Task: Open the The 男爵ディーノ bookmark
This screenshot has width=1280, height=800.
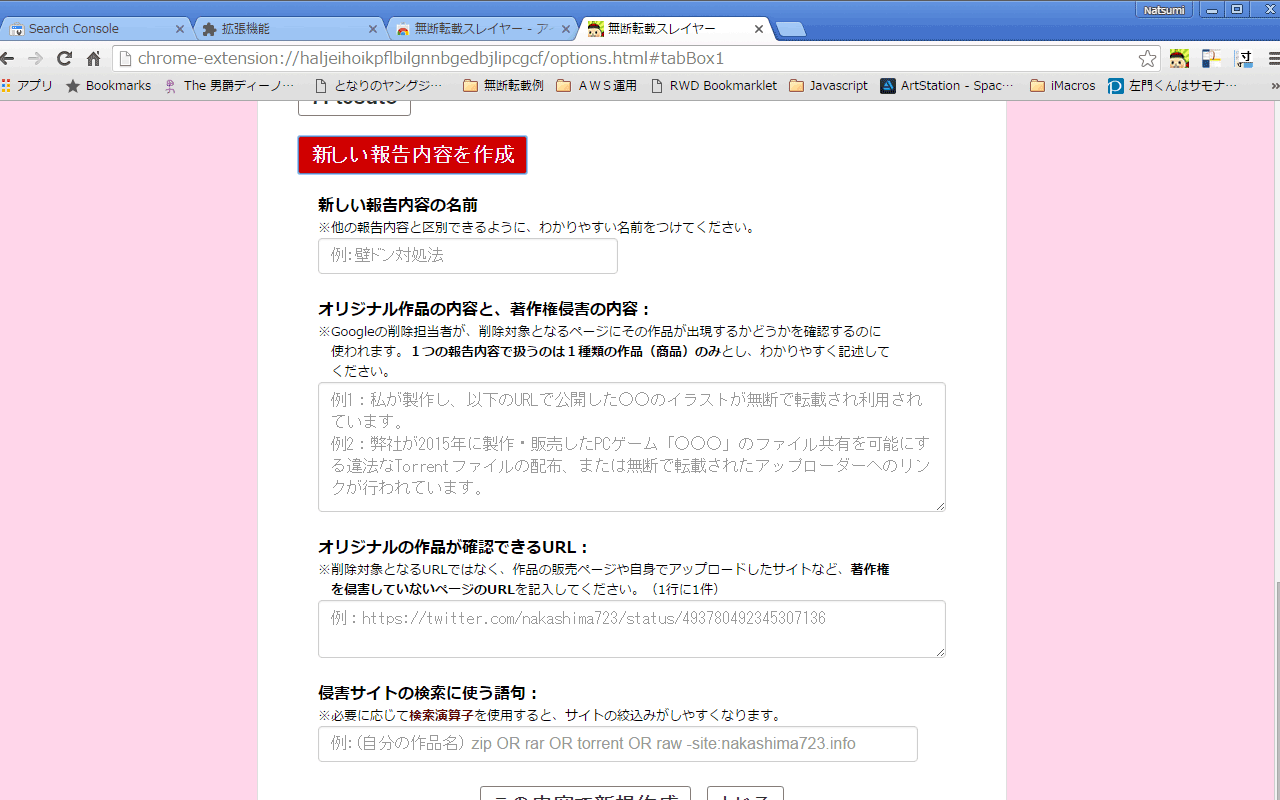Action: (x=229, y=86)
